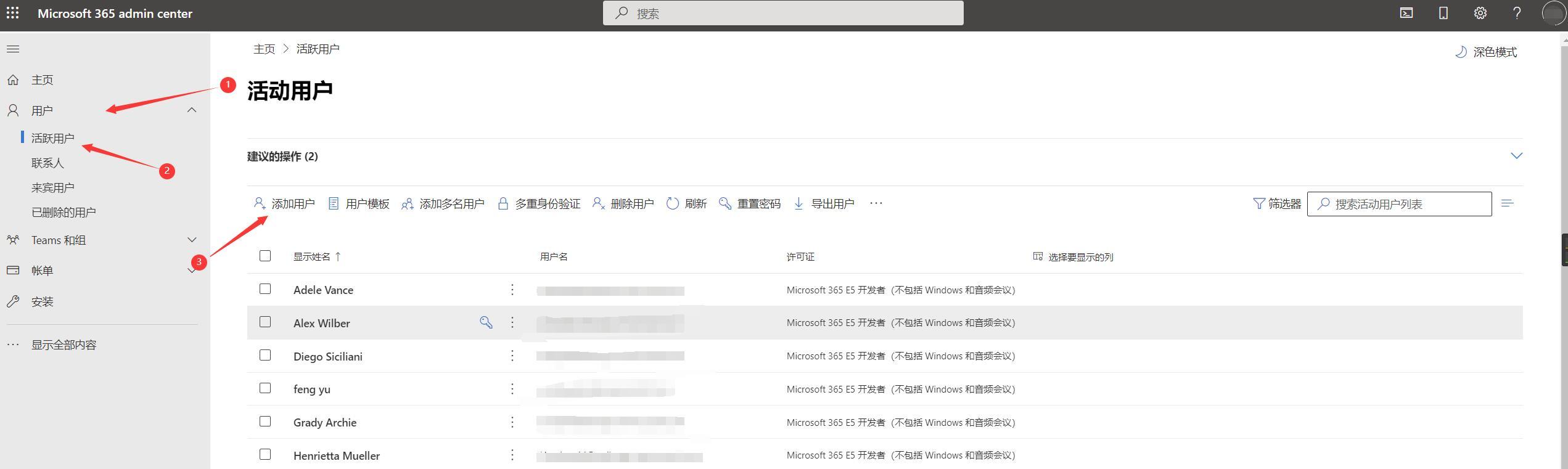Screen dimensions: 1568x469
Task: Collapse the navigation menu hamburger icon
Action: [13, 49]
